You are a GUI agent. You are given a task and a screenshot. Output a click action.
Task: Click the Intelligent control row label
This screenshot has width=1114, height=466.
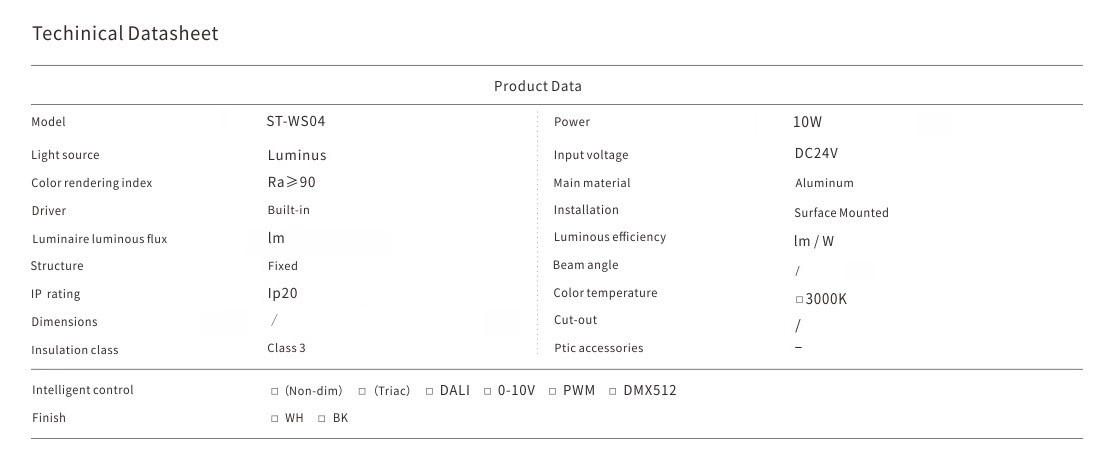coord(82,390)
